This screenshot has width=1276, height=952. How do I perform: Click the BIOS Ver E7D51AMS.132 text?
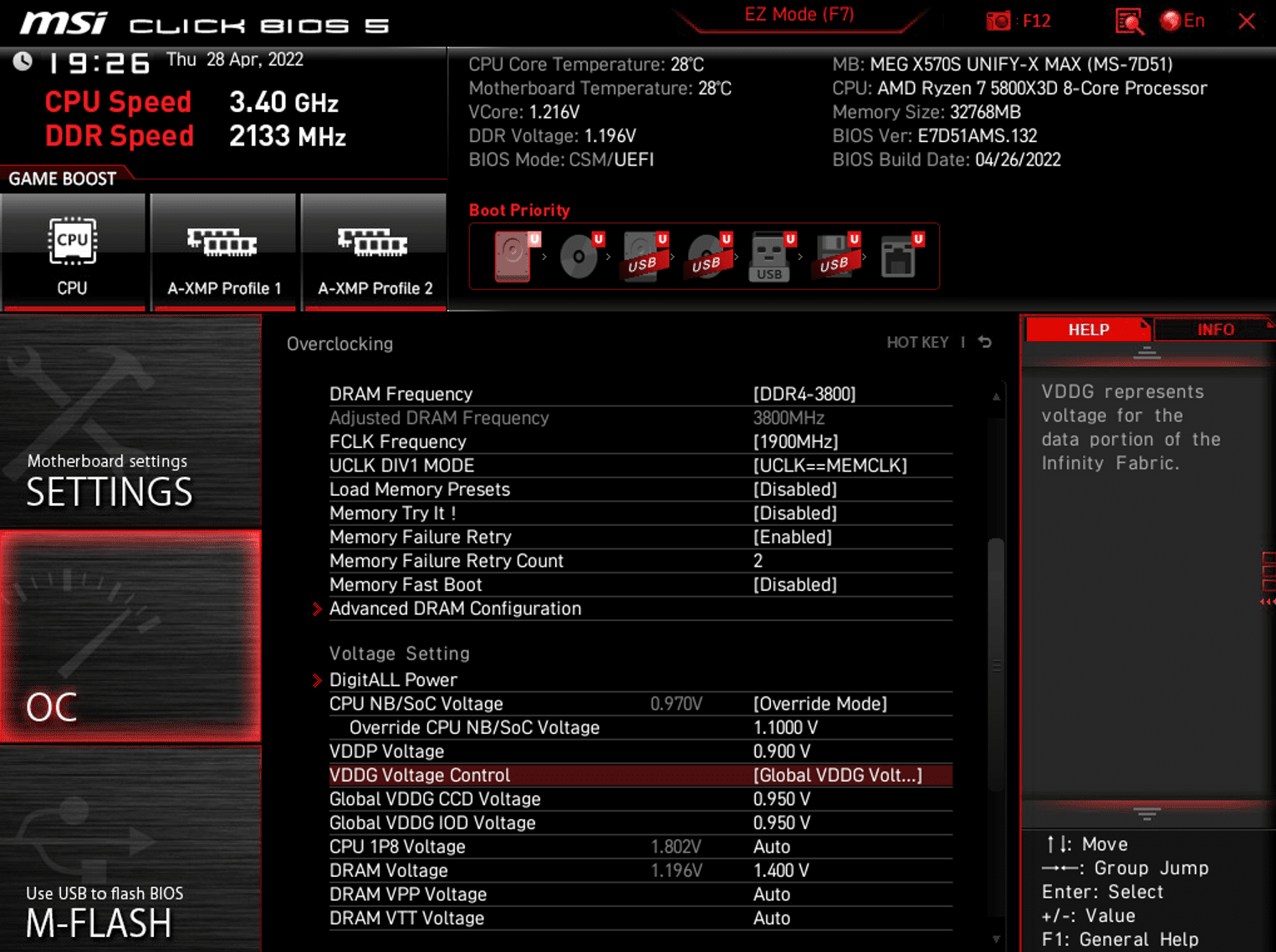pyautogui.click(x=935, y=135)
